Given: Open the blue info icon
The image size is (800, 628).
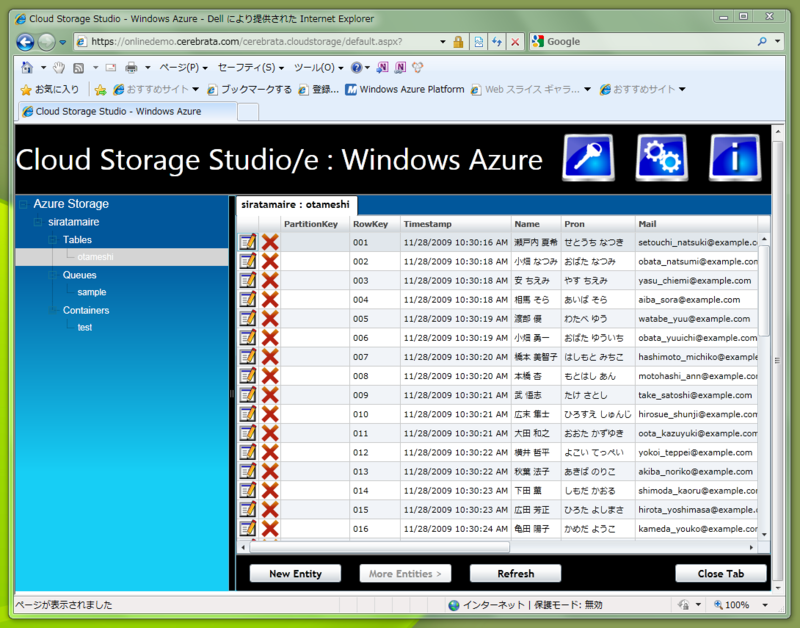Looking at the screenshot, I should point(735,157).
